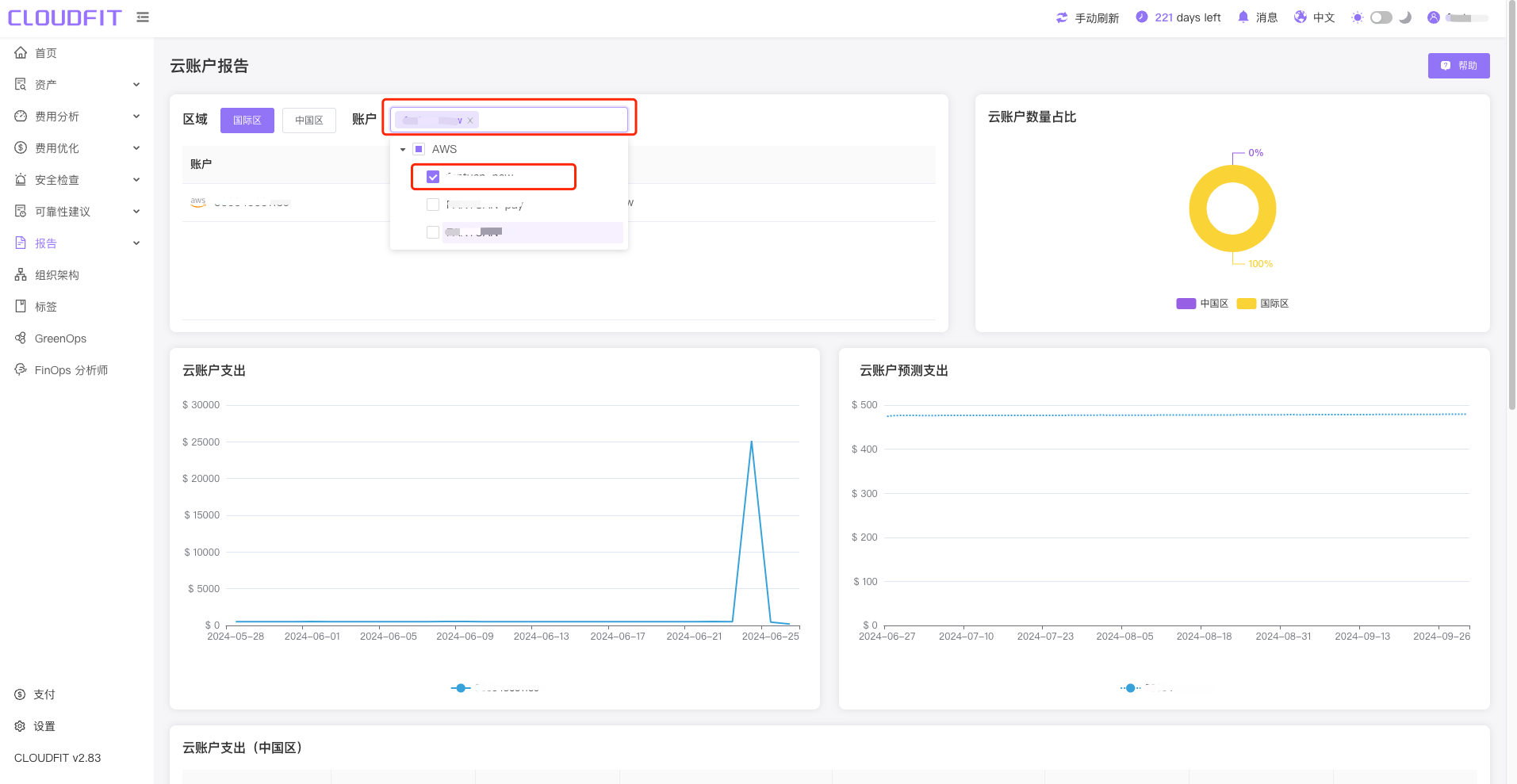Expand the 费用优化 menu chevron

click(136, 148)
